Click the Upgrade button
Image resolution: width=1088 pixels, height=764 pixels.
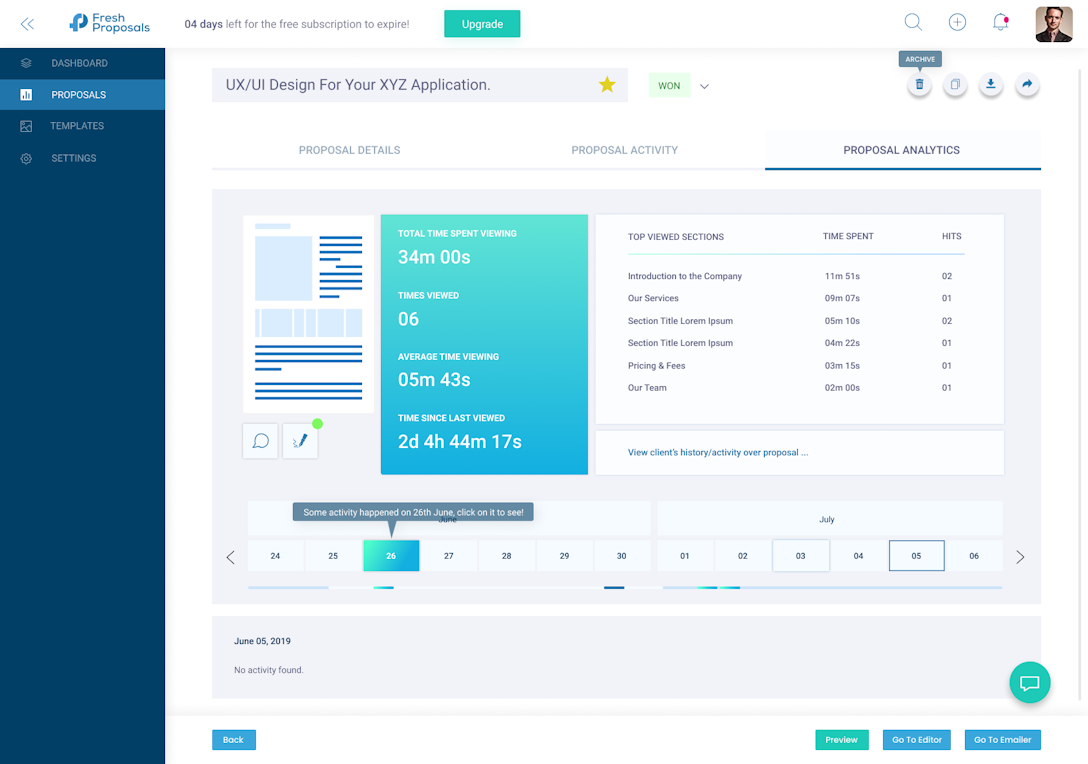coord(482,24)
